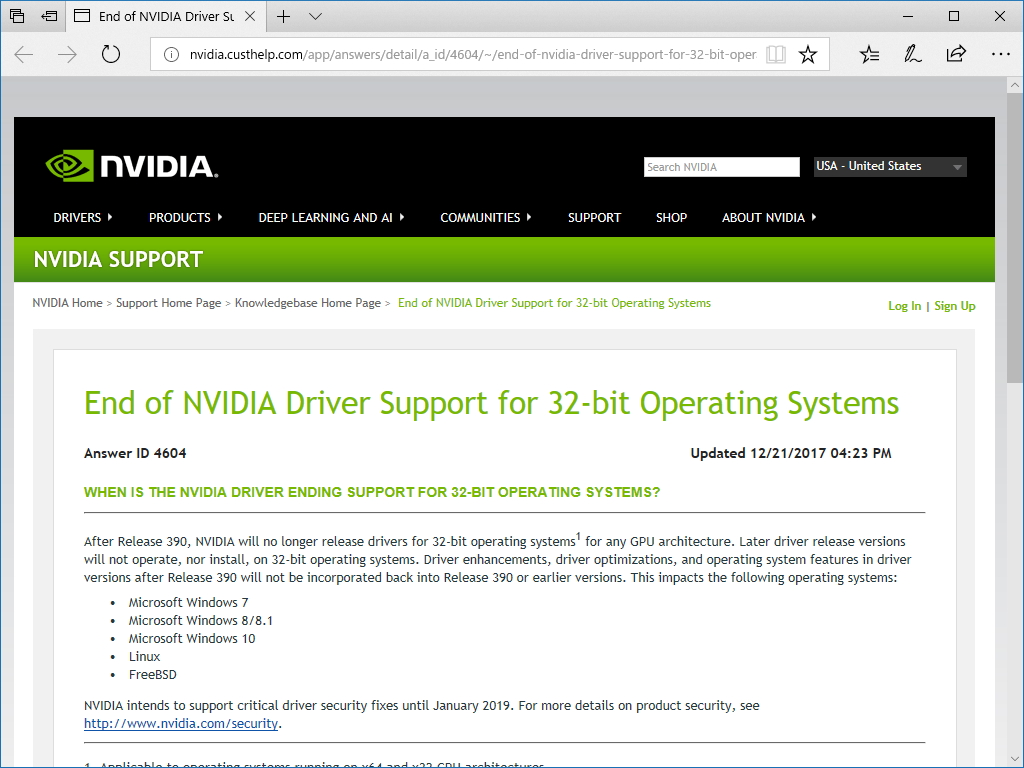Click the Microsoft Windows 8/8.1 list item

click(x=200, y=620)
